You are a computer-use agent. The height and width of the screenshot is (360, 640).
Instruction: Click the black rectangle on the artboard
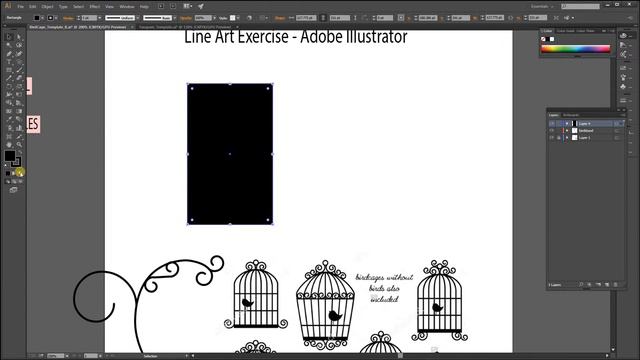pos(230,154)
